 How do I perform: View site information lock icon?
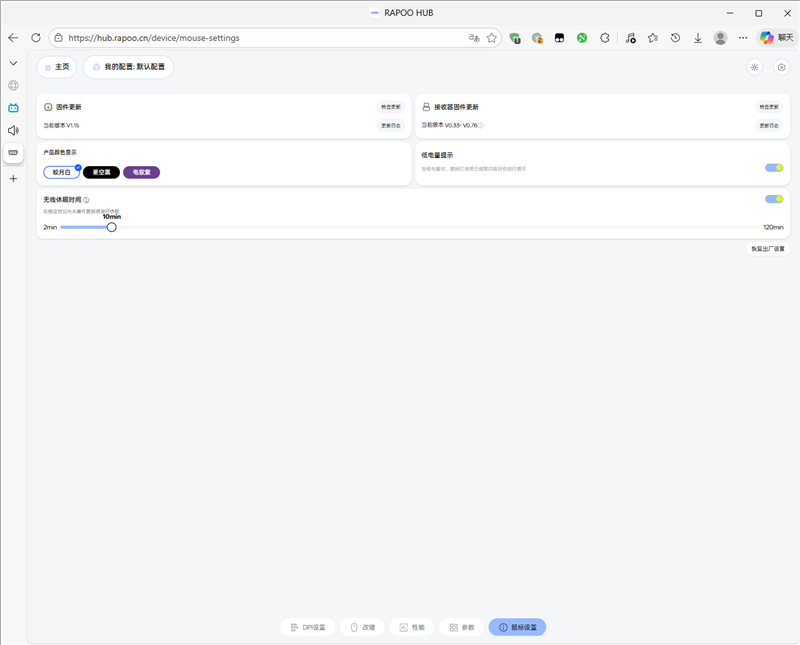coord(59,38)
